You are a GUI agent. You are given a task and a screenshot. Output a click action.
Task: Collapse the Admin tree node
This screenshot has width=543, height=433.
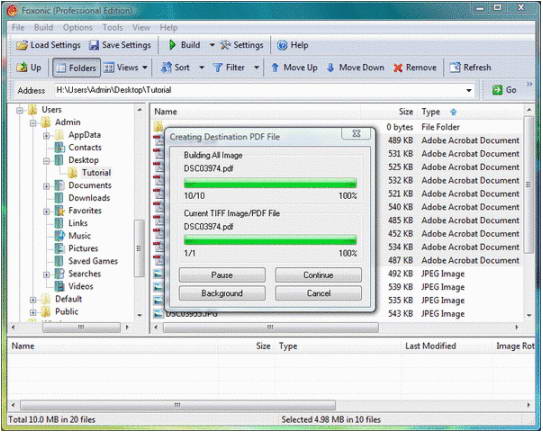tap(33, 123)
